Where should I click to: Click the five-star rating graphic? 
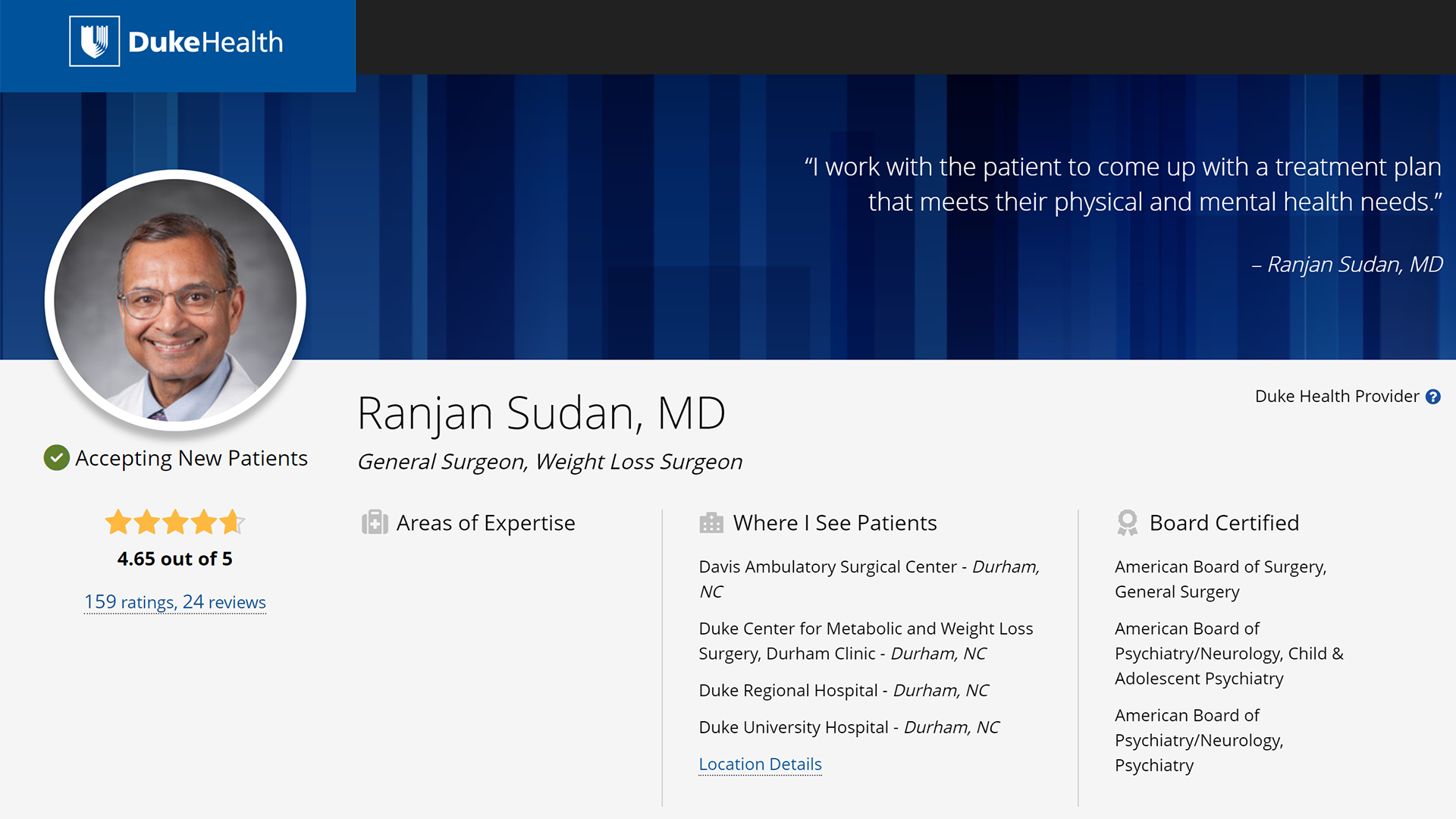point(175,522)
